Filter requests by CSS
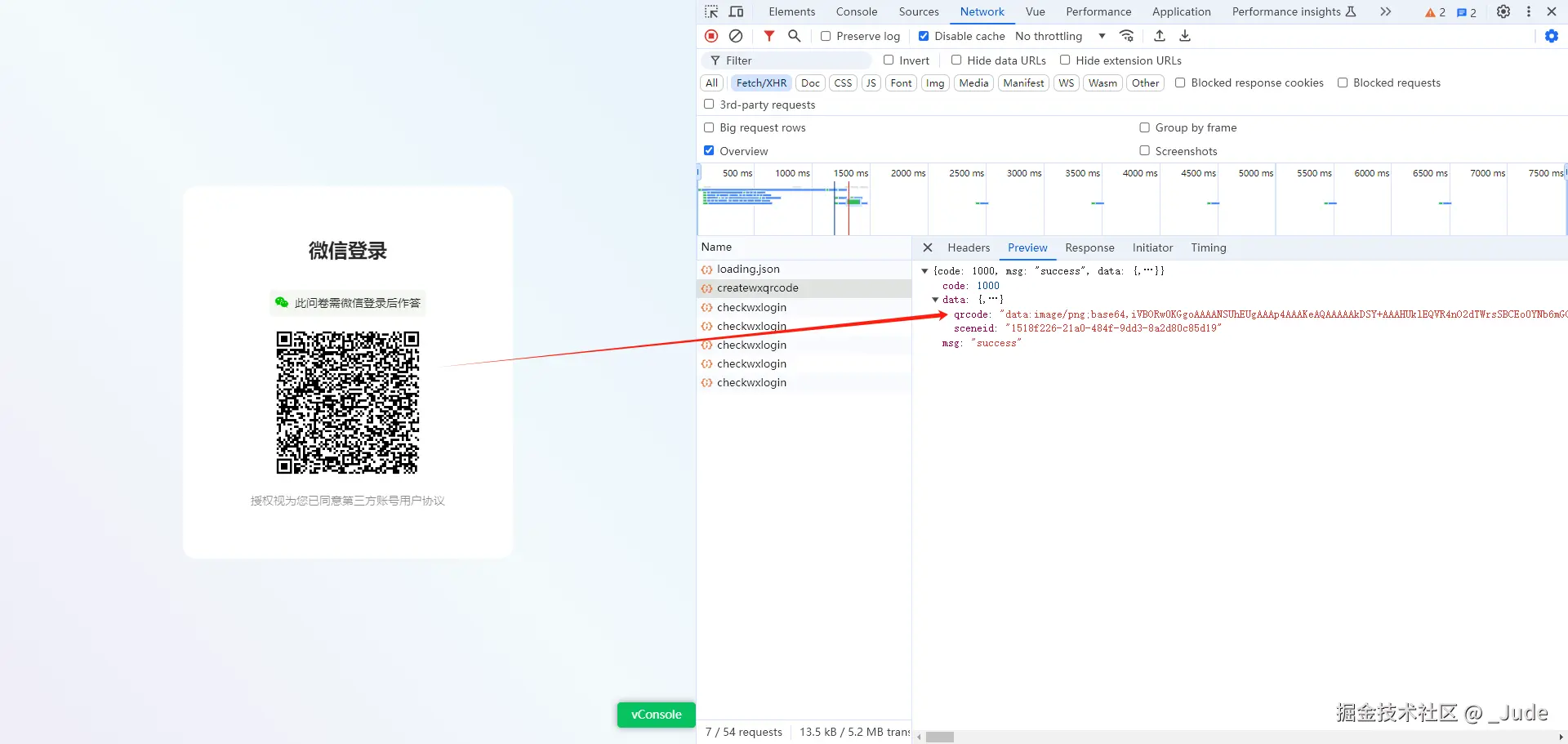The width and height of the screenshot is (1568, 744). (x=844, y=82)
